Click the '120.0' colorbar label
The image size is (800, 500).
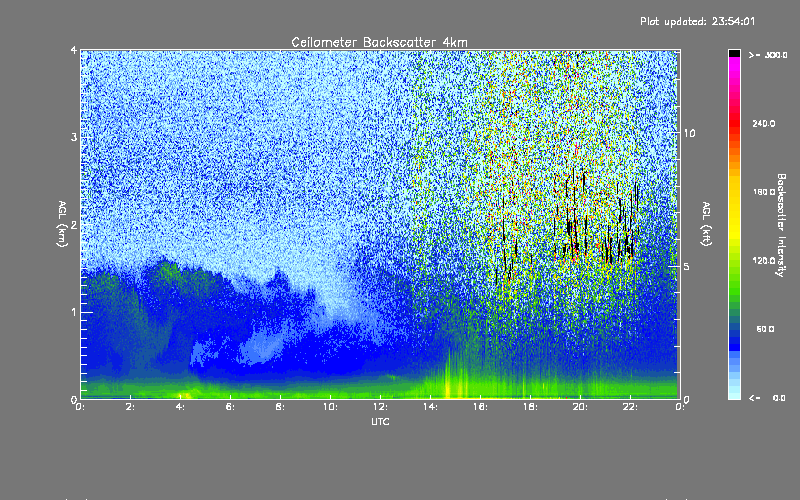pyautogui.click(x=764, y=260)
